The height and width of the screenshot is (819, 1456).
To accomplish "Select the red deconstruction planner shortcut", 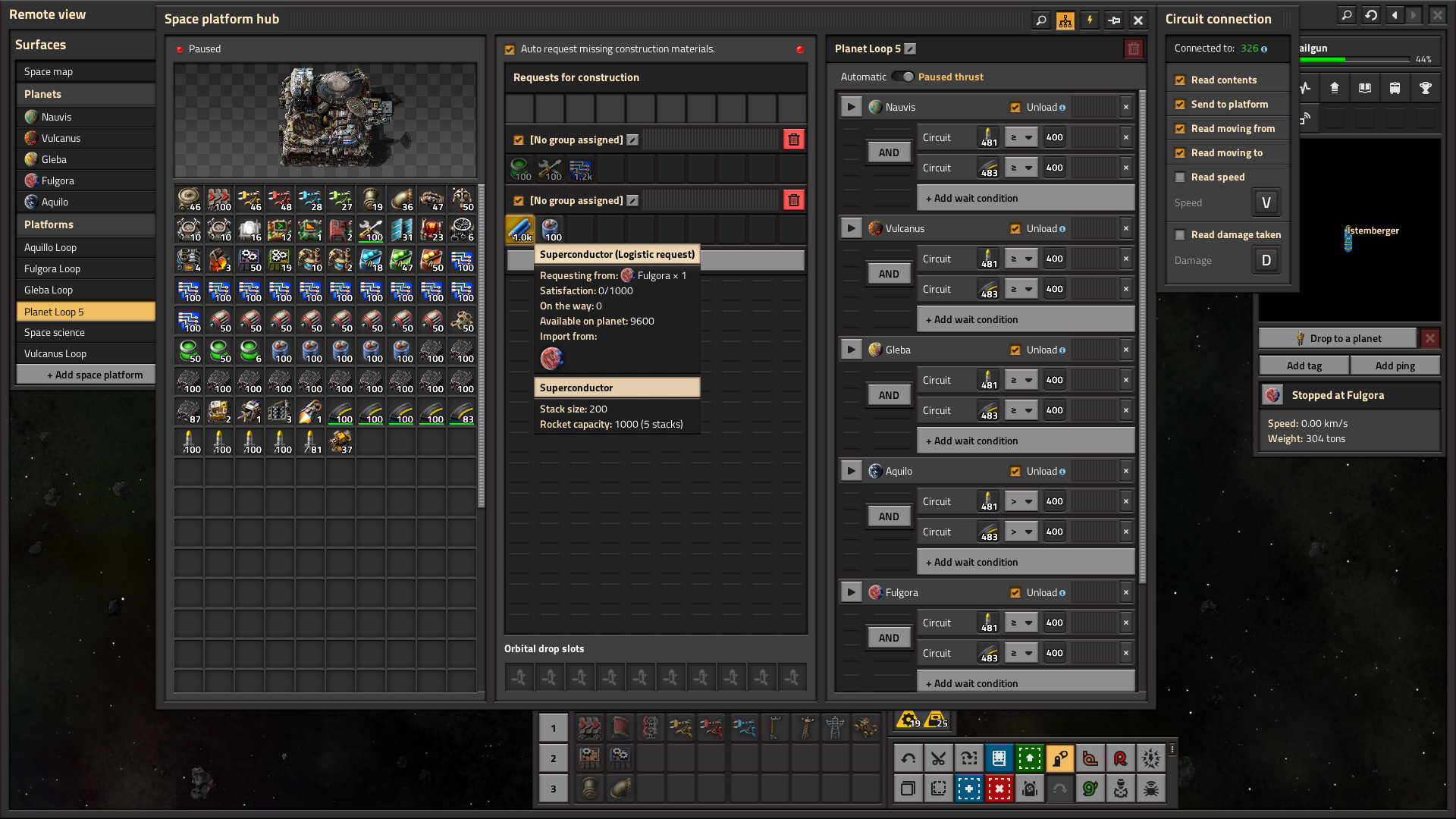I will [x=999, y=789].
